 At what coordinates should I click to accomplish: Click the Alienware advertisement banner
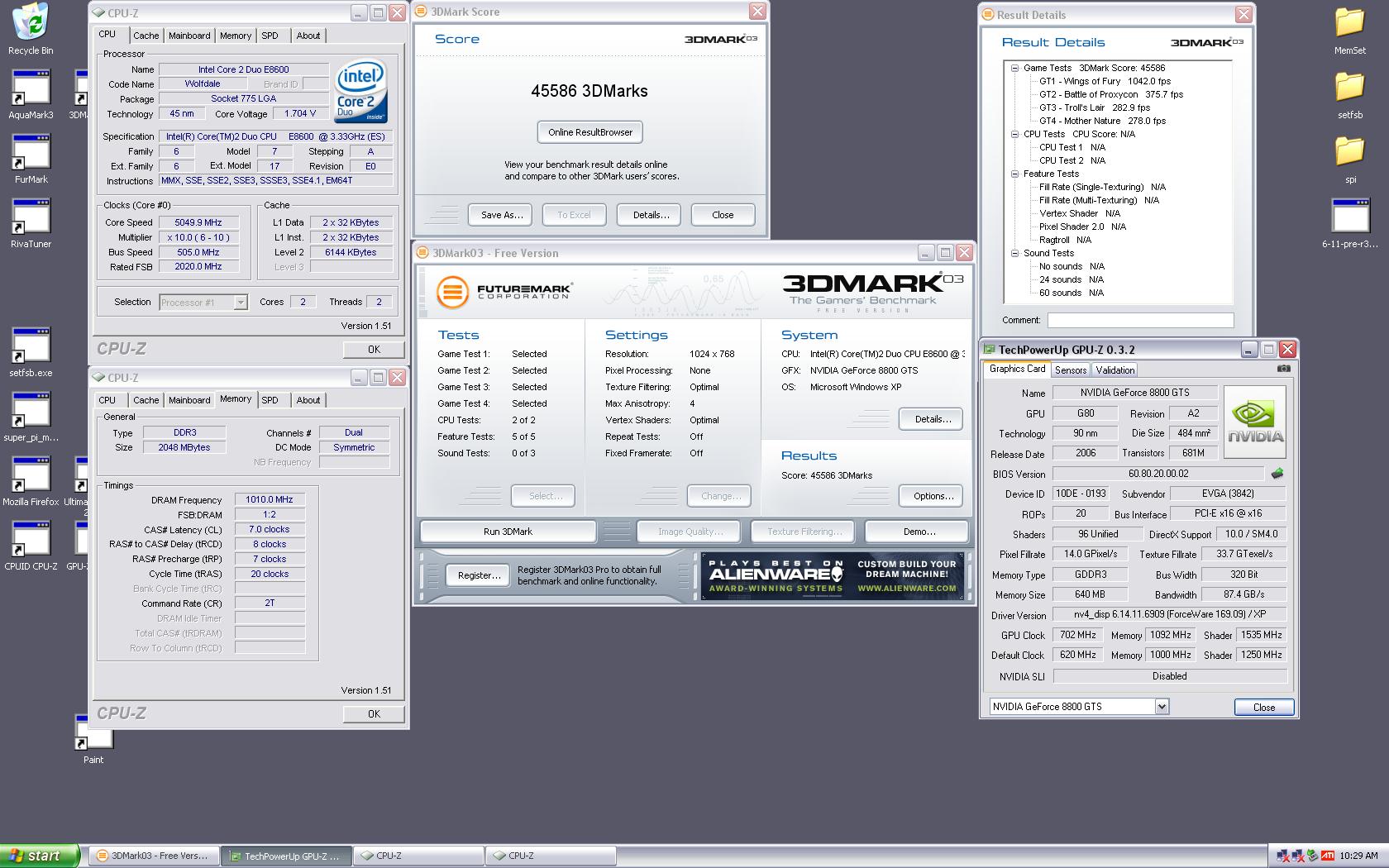coord(832,575)
